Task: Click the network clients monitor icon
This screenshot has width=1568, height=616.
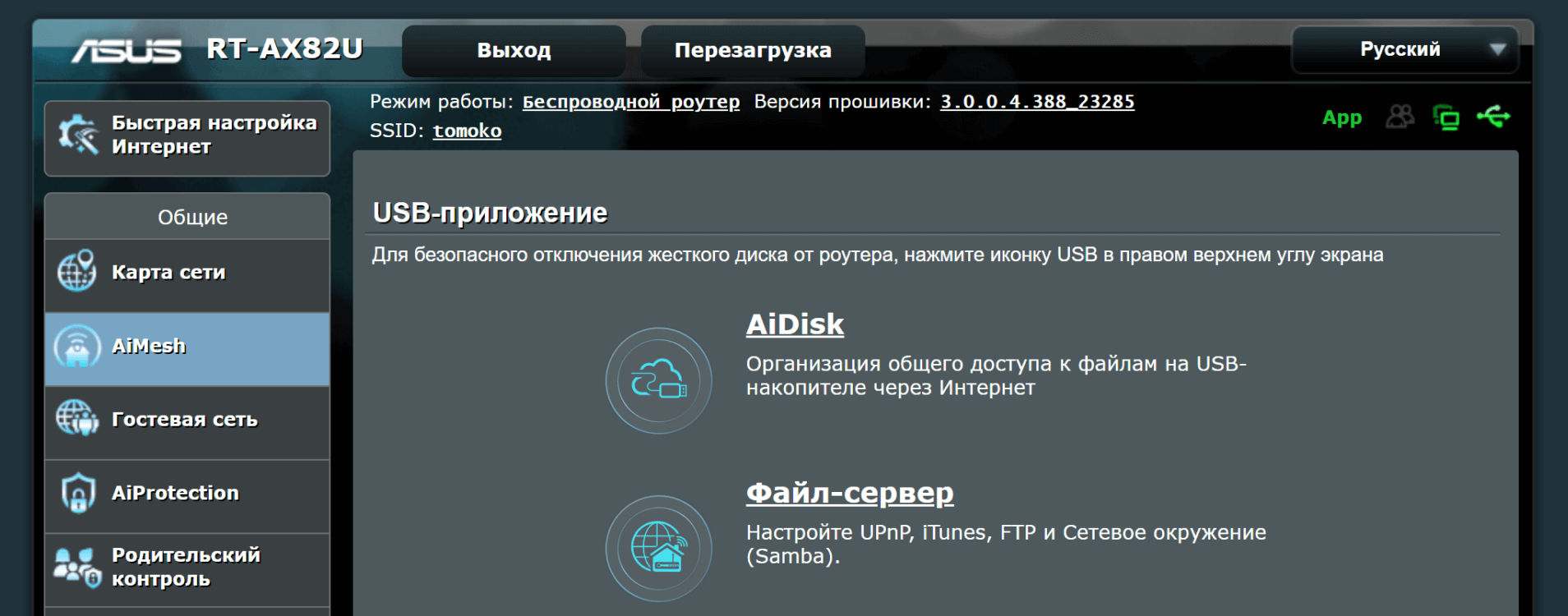Action: pos(1446,117)
